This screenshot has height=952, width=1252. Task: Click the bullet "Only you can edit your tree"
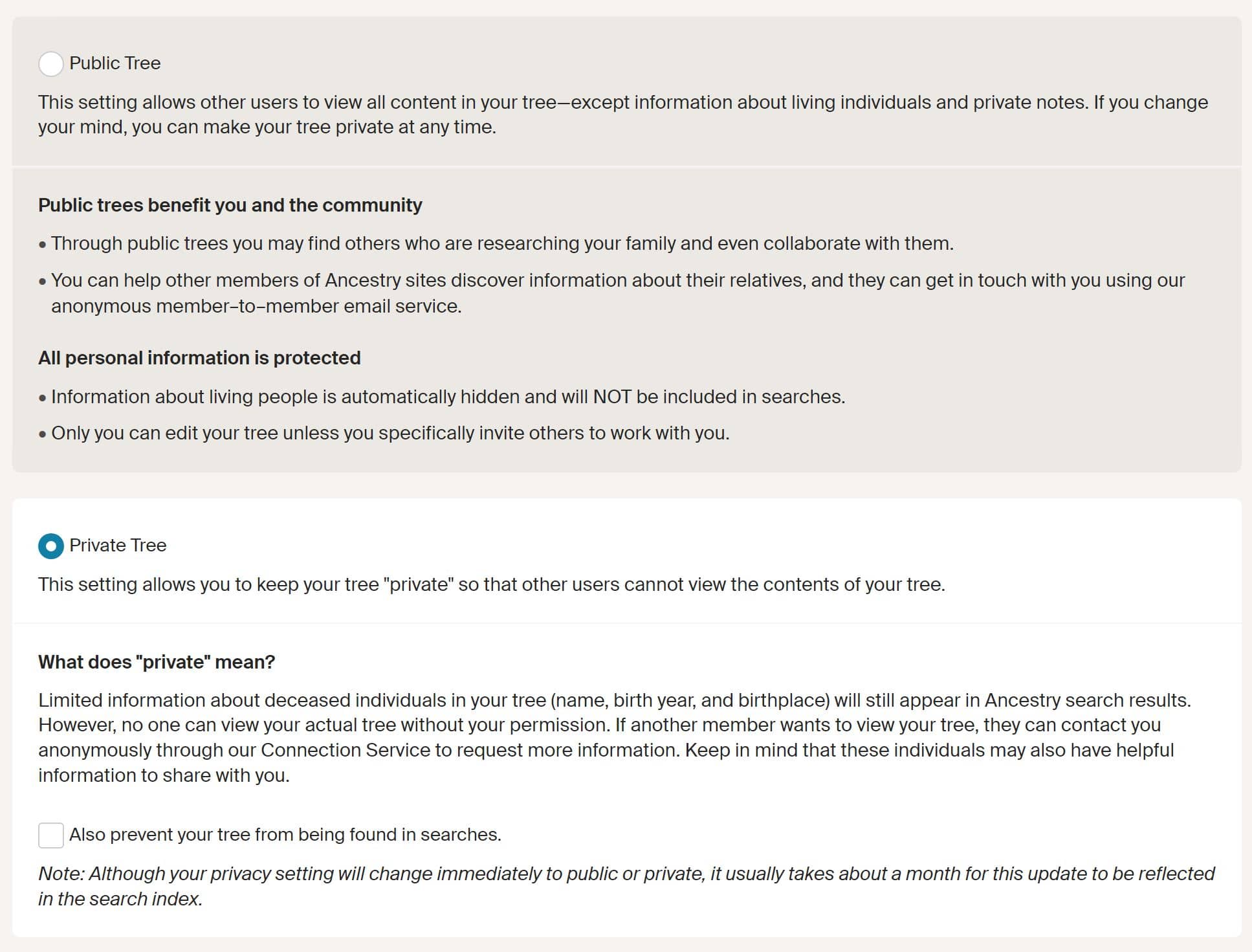[x=384, y=433]
